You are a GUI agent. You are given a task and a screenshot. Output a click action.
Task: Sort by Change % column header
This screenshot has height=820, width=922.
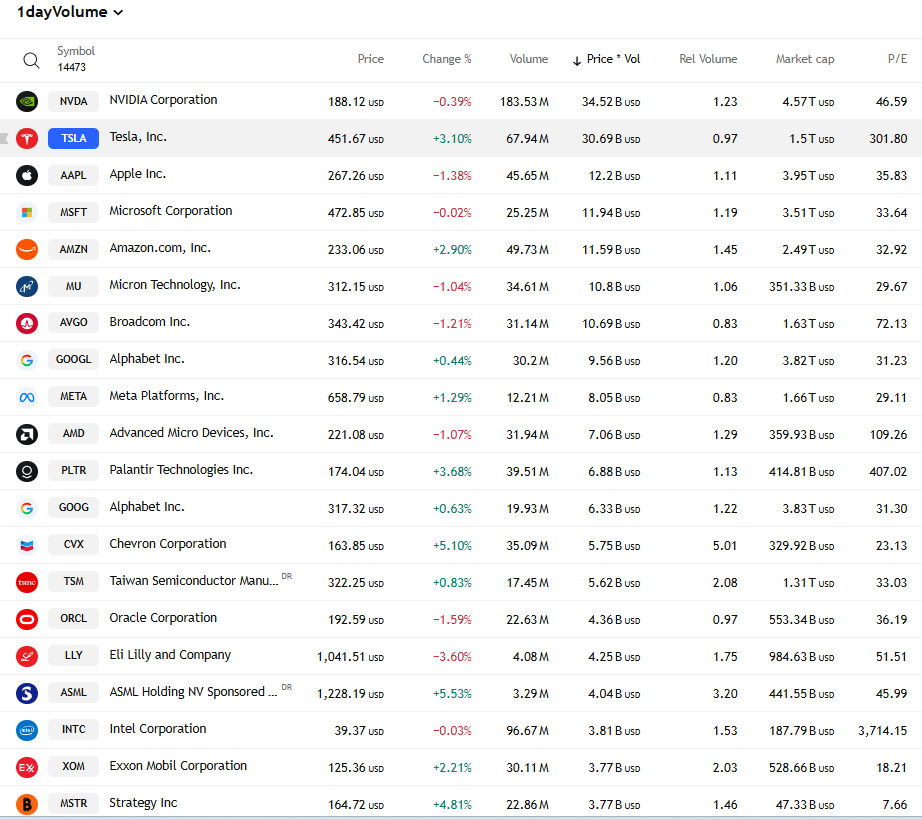(446, 59)
